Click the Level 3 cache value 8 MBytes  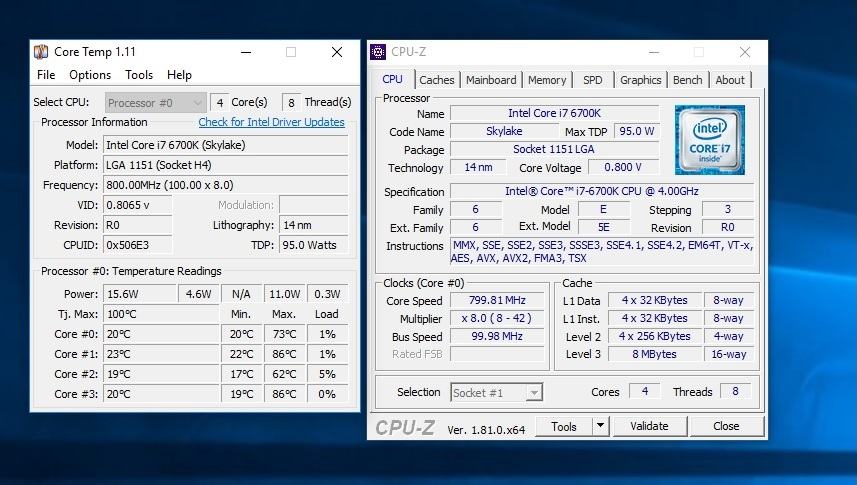pos(654,354)
